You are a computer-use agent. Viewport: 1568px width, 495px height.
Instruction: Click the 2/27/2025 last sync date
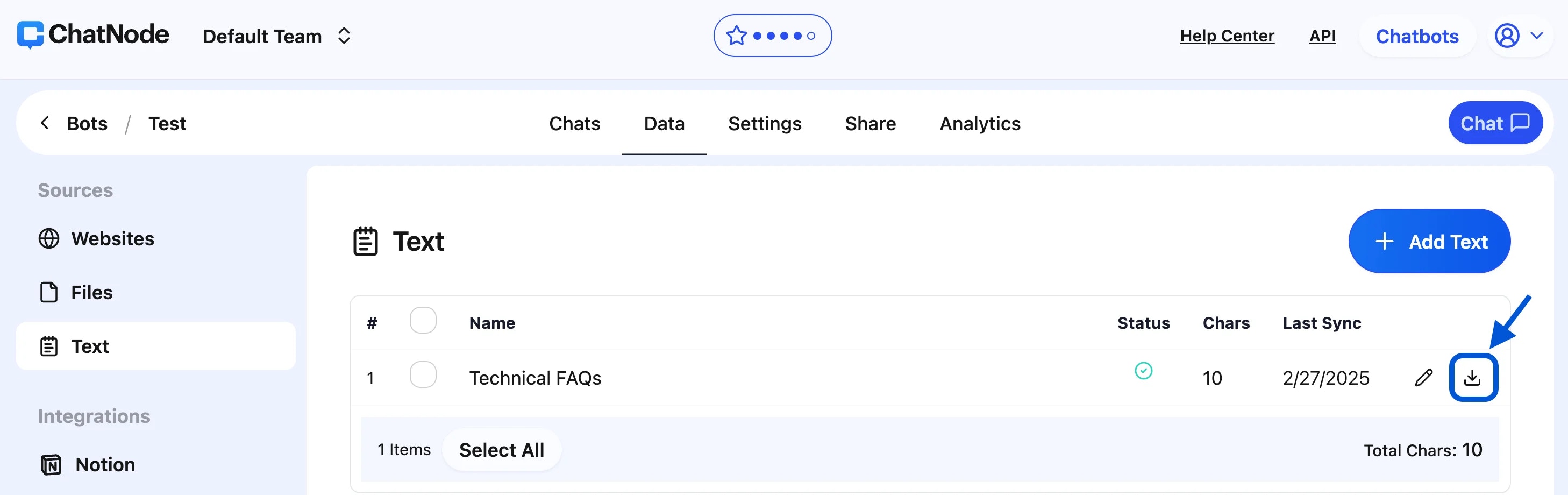click(1325, 378)
